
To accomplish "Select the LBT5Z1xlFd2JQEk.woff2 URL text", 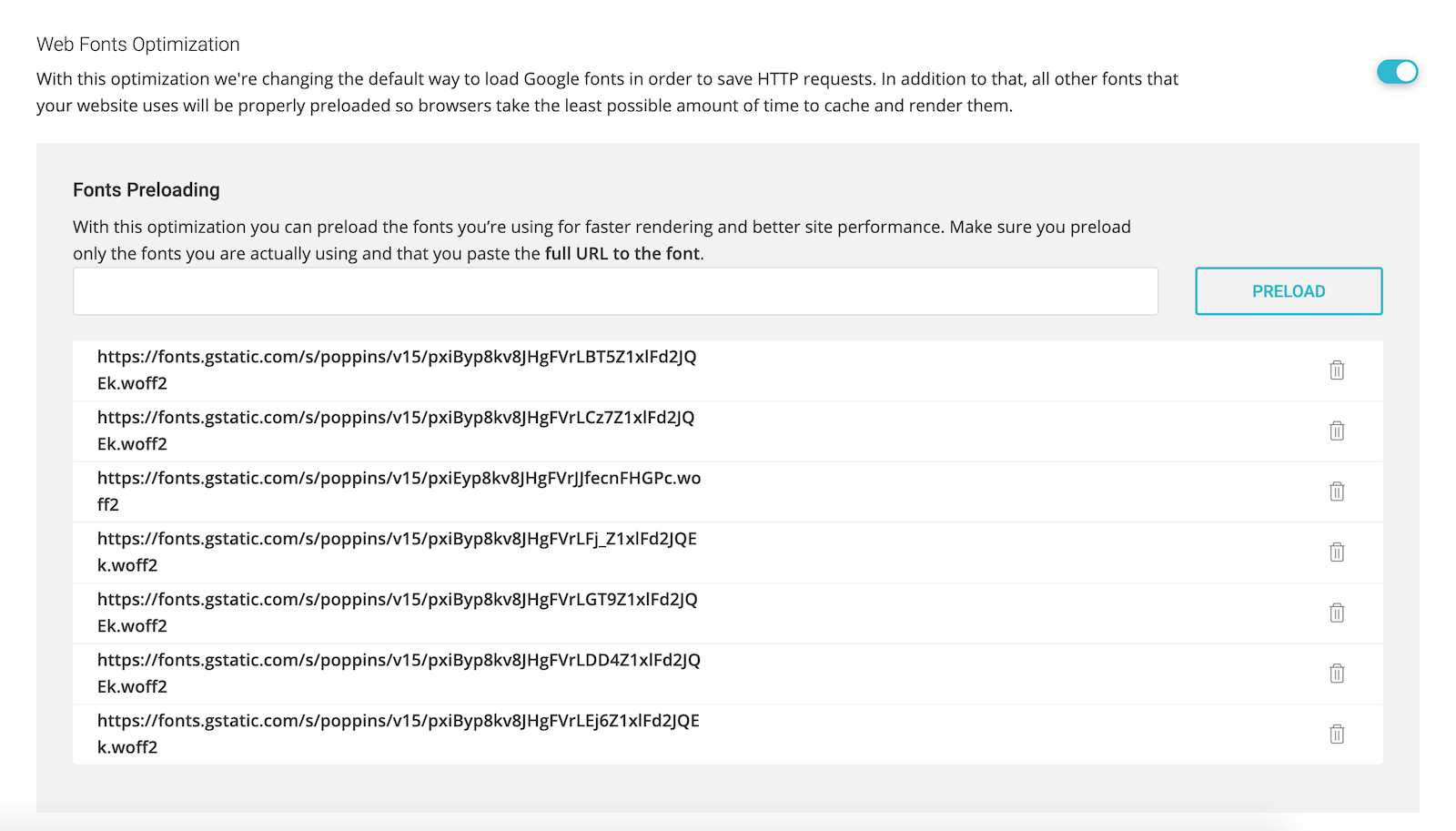I will [397, 370].
